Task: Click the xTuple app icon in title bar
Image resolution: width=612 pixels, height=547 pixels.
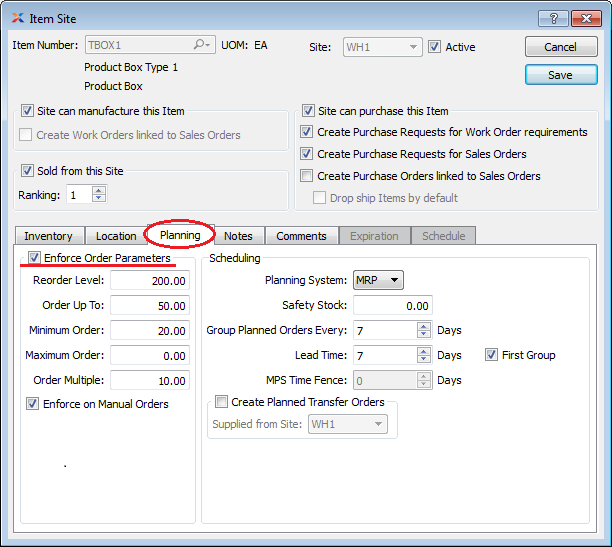Action: point(17,18)
